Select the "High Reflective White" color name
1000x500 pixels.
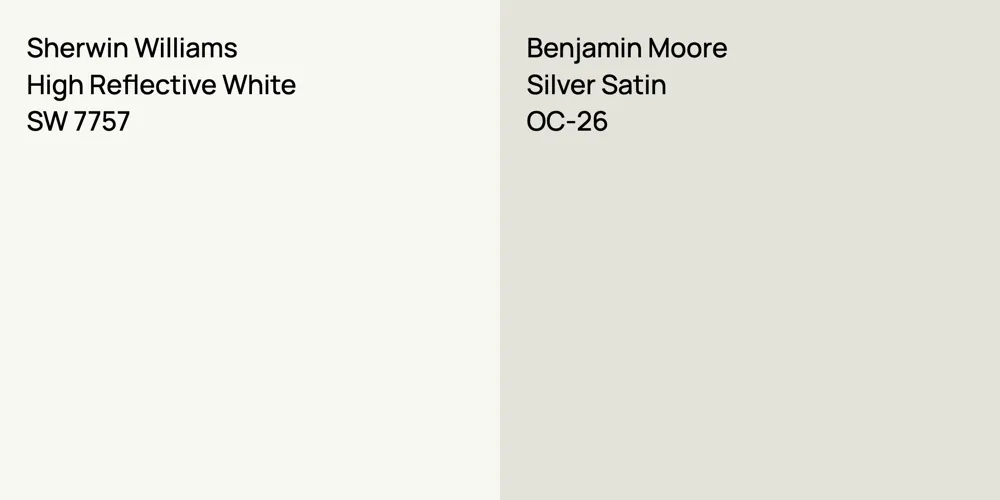[x=161, y=85]
